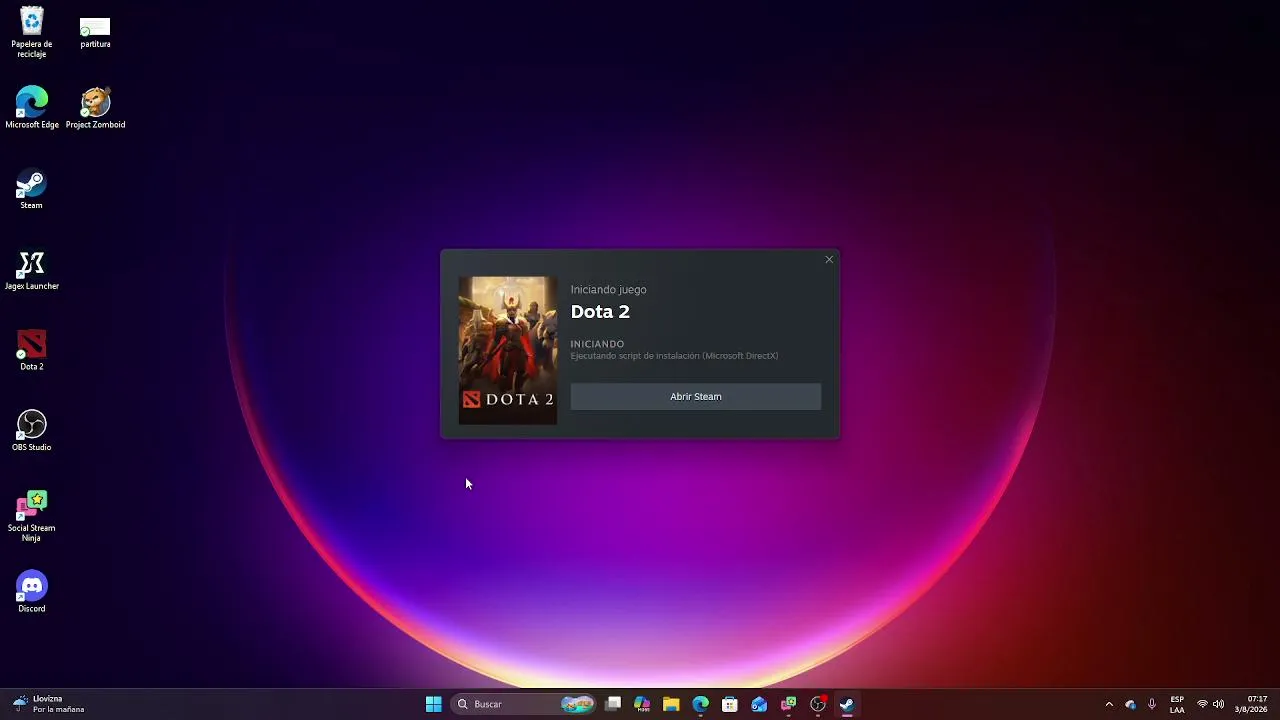This screenshot has height=720, width=1280.
Task: Close the Dota 2 launch dialog
Action: coord(829,260)
